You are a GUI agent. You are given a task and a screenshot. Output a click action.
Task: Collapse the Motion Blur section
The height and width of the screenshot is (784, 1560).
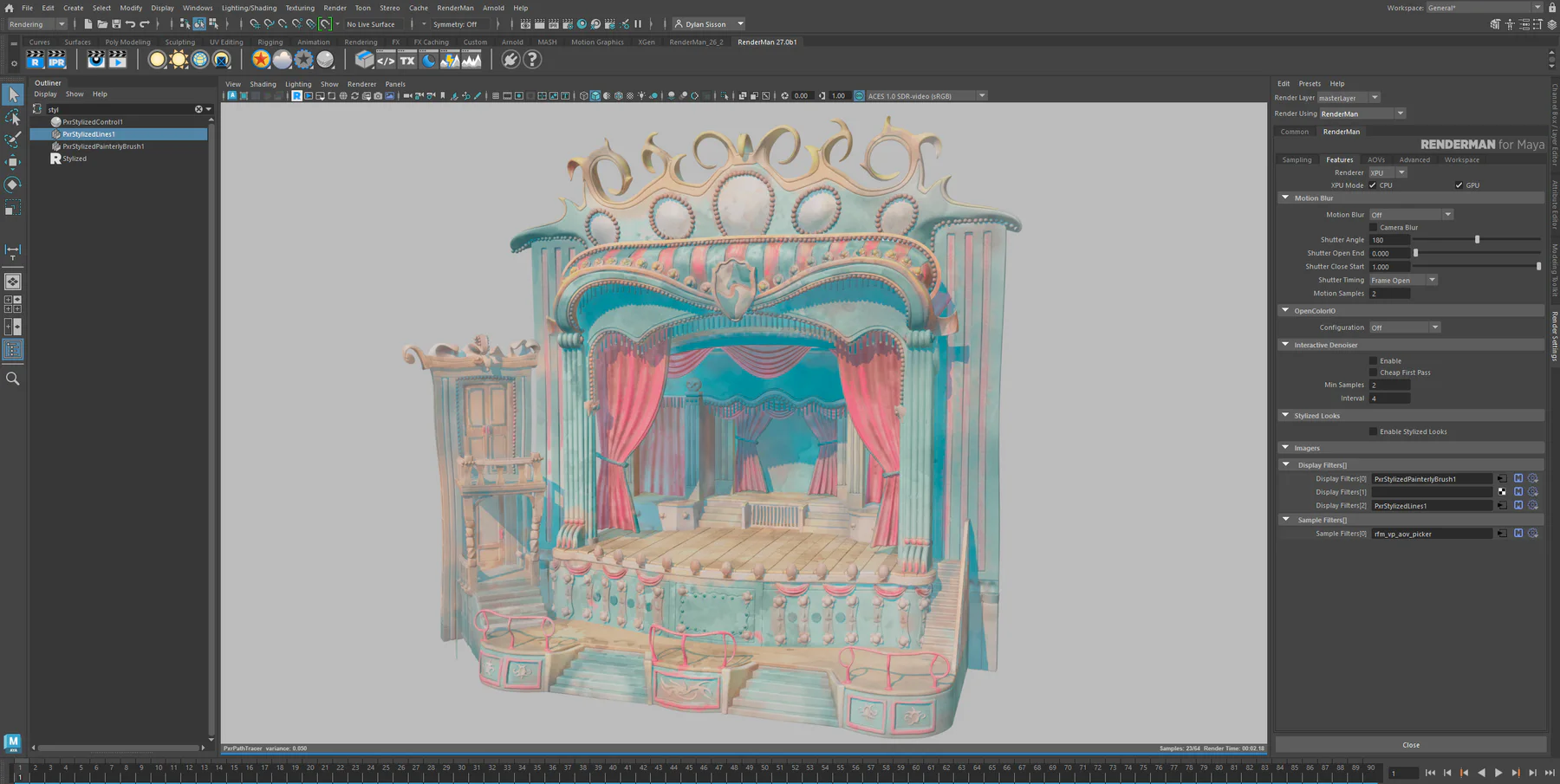coord(1285,198)
